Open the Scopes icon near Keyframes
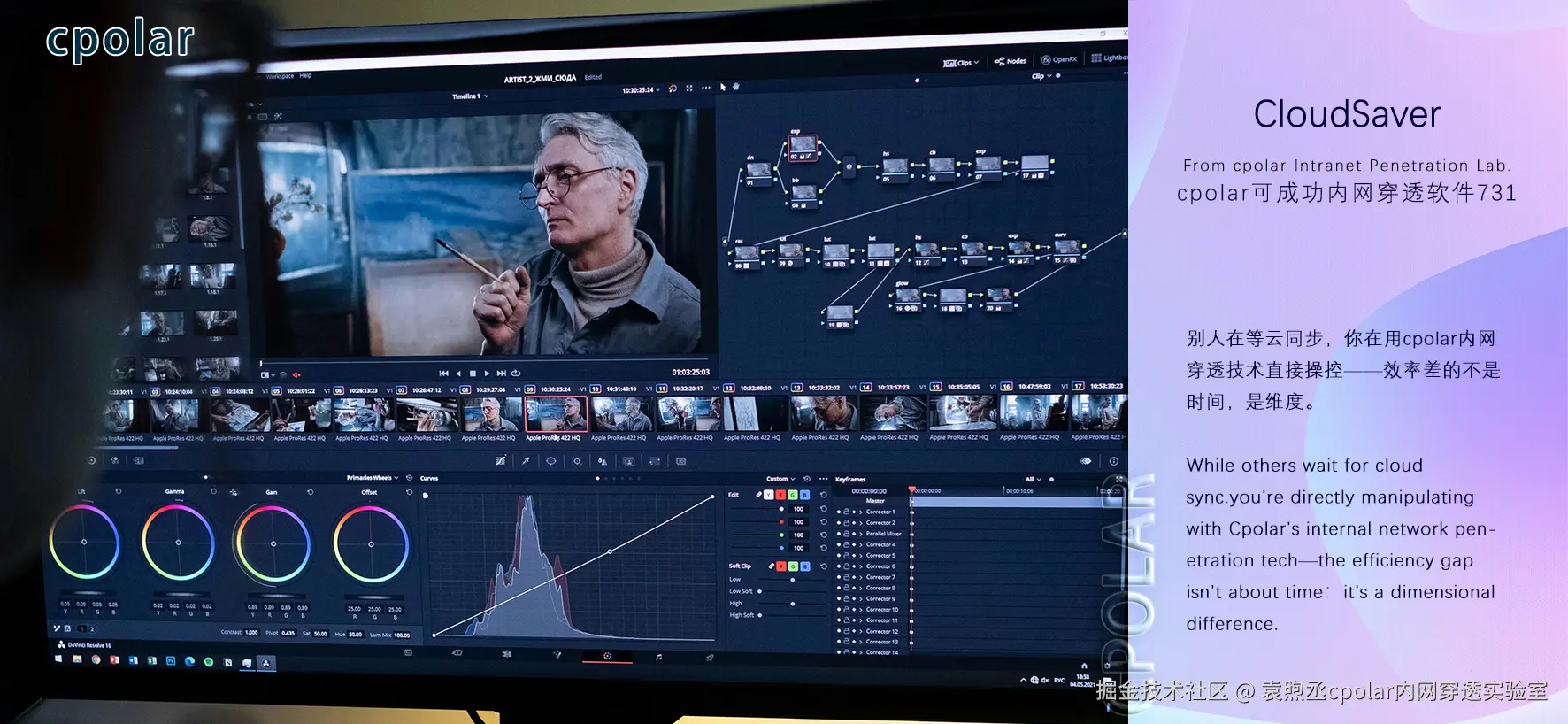 click(x=1086, y=461)
